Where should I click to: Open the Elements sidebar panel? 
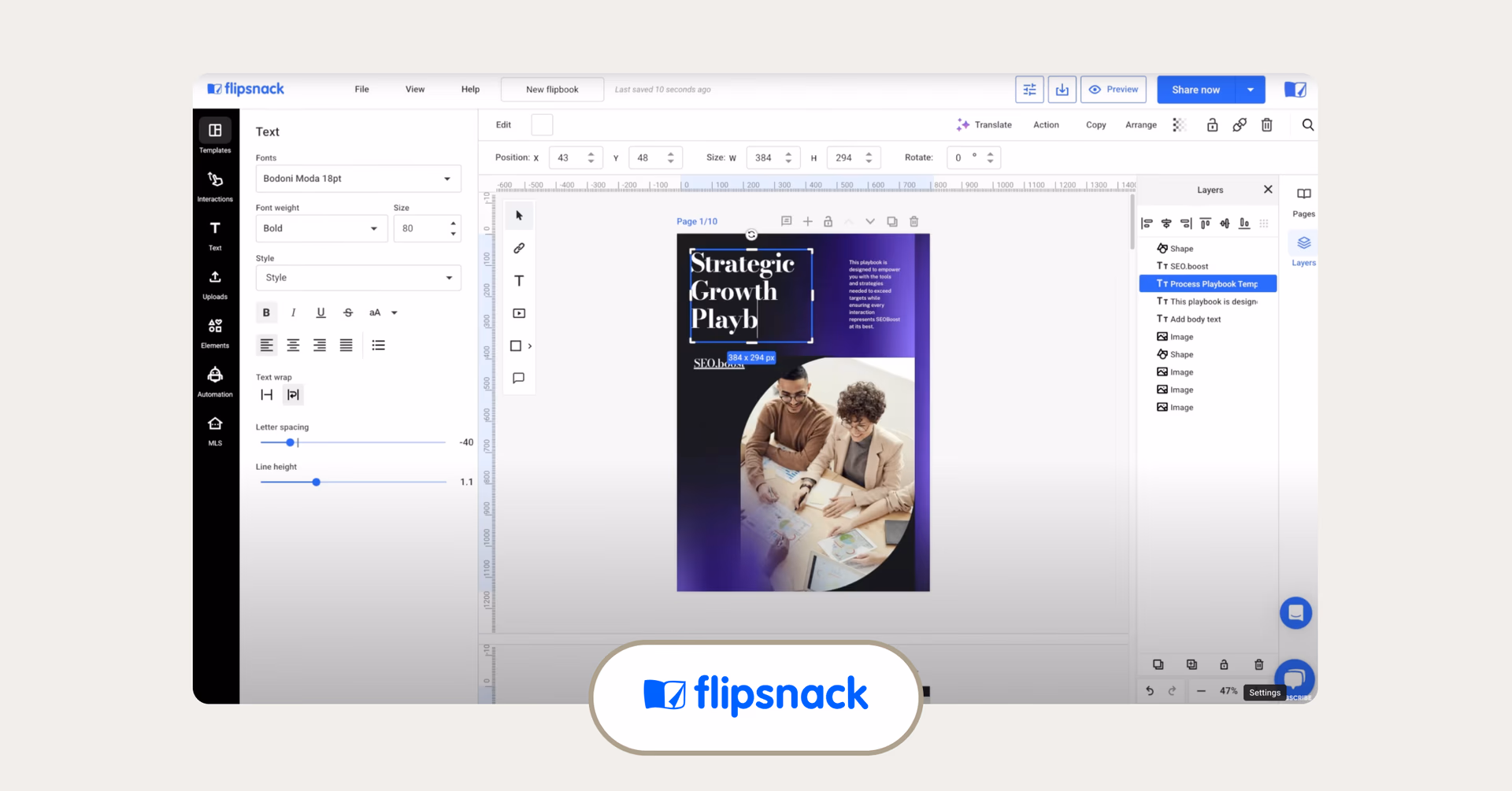[x=215, y=333]
